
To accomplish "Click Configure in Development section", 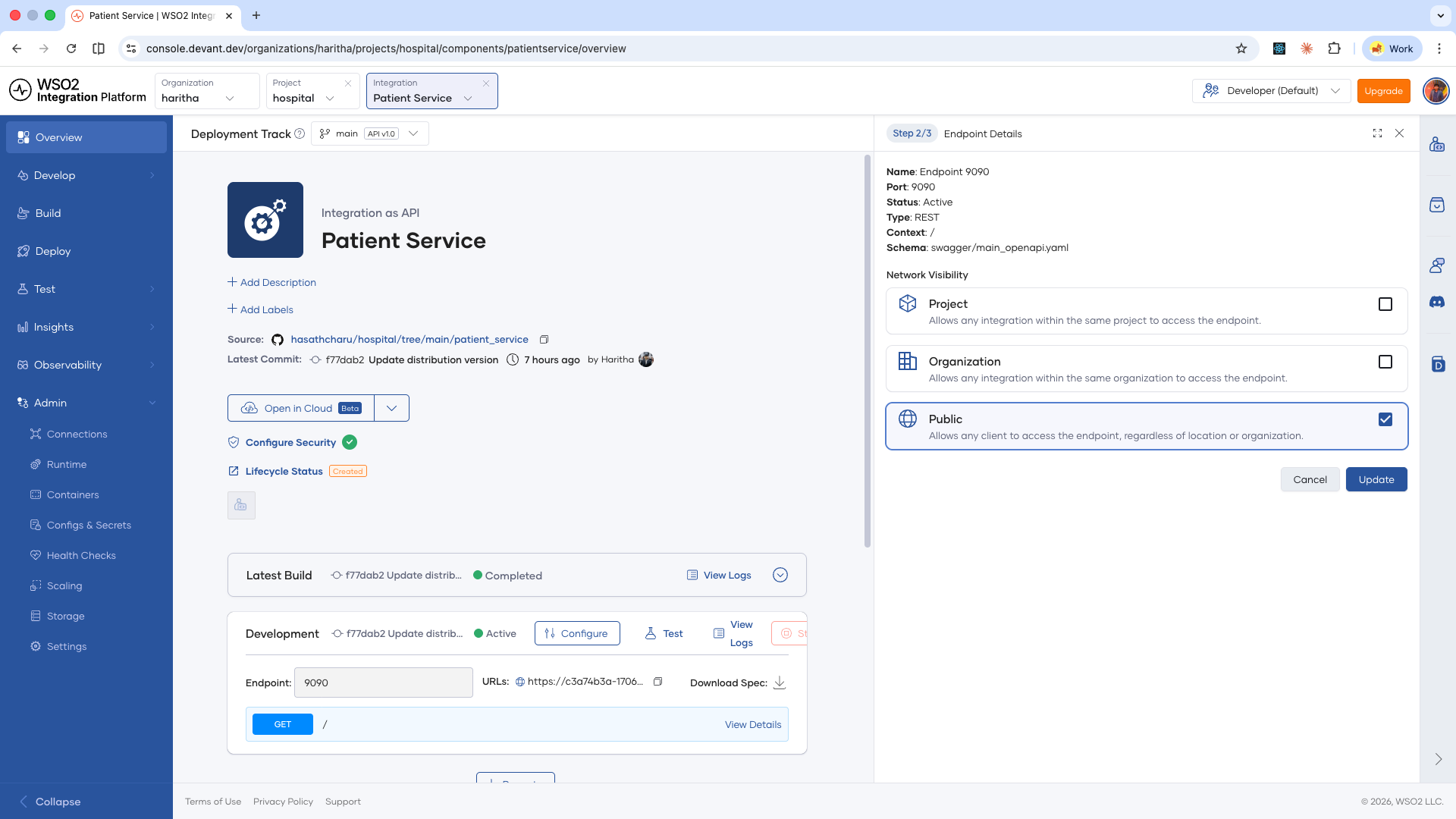I will point(577,633).
